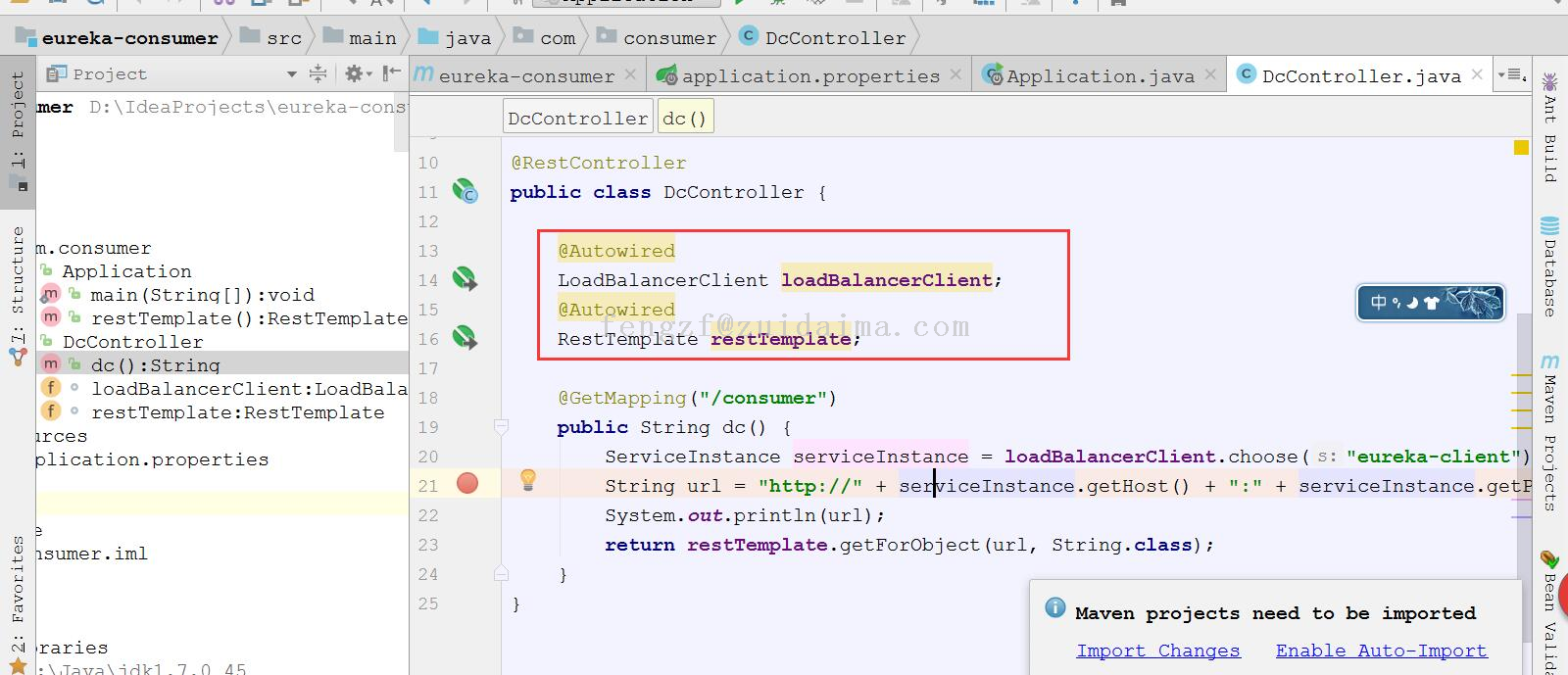Image resolution: width=1568 pixels, height=675 pixels.
Task: Click the autowired gutter icon for loadBalancerClient
Action: [465, 280]
